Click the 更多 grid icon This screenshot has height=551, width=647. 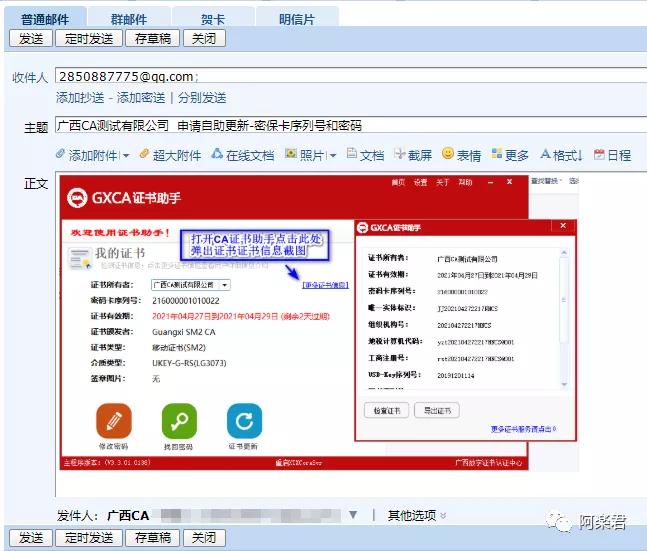[497, 154]
